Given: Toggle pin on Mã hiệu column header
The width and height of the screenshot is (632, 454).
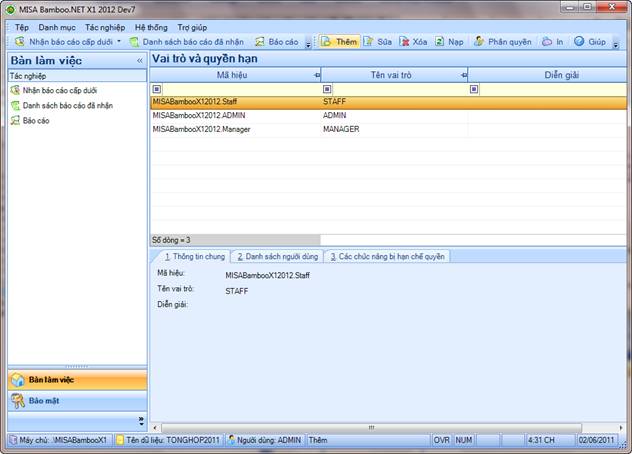Looking at the screenshot, I should point(317,75).
